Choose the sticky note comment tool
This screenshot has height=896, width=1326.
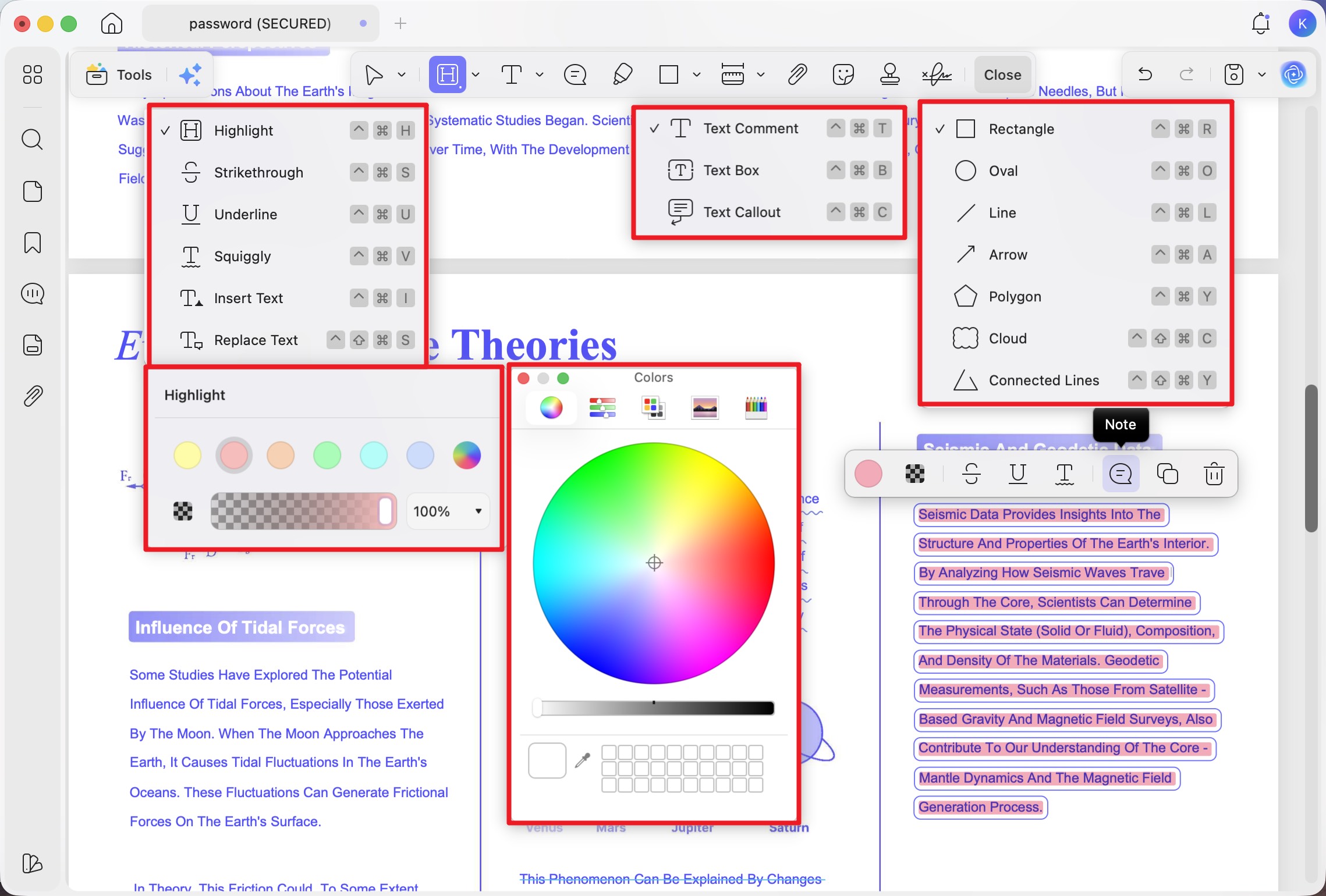coord(575,74)
